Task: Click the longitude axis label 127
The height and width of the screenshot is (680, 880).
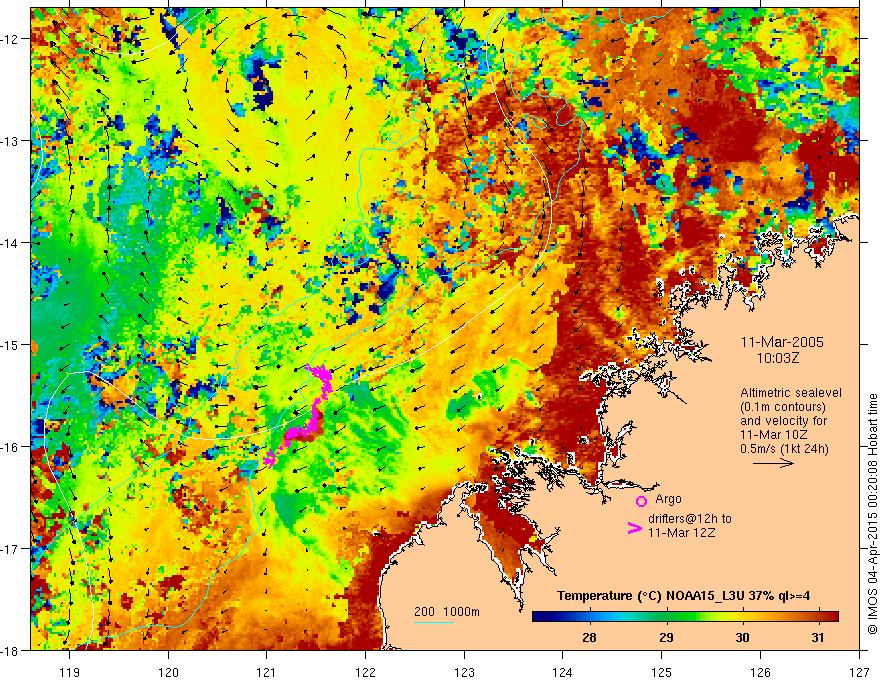Action: click(859, 672)
